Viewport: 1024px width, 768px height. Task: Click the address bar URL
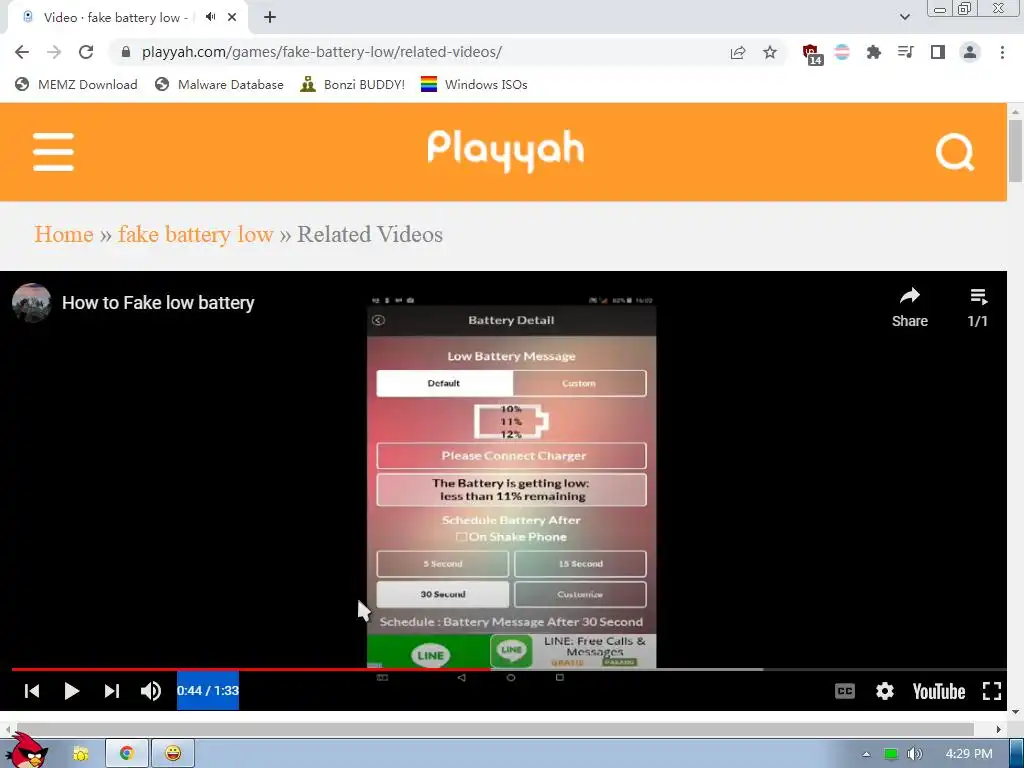coord(322,52)
